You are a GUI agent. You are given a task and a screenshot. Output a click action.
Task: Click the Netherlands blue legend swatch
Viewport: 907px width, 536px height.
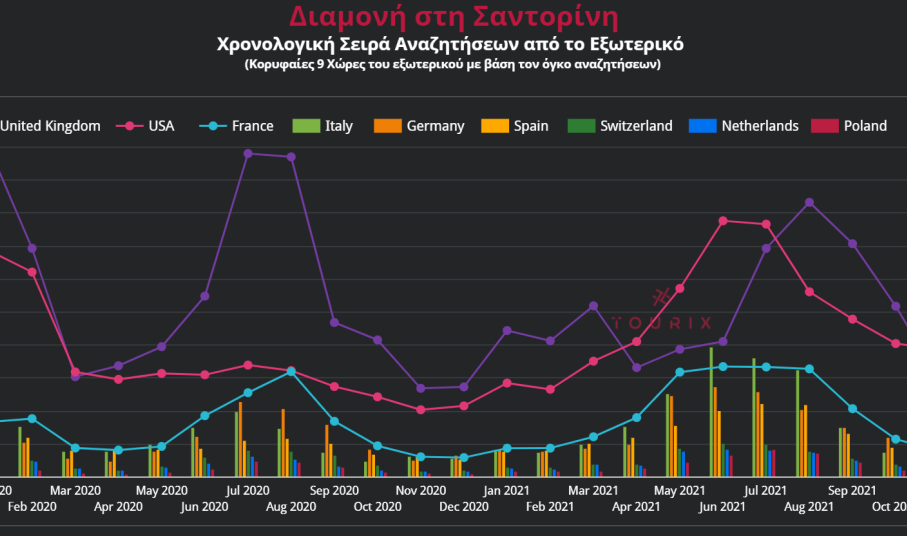705,126
